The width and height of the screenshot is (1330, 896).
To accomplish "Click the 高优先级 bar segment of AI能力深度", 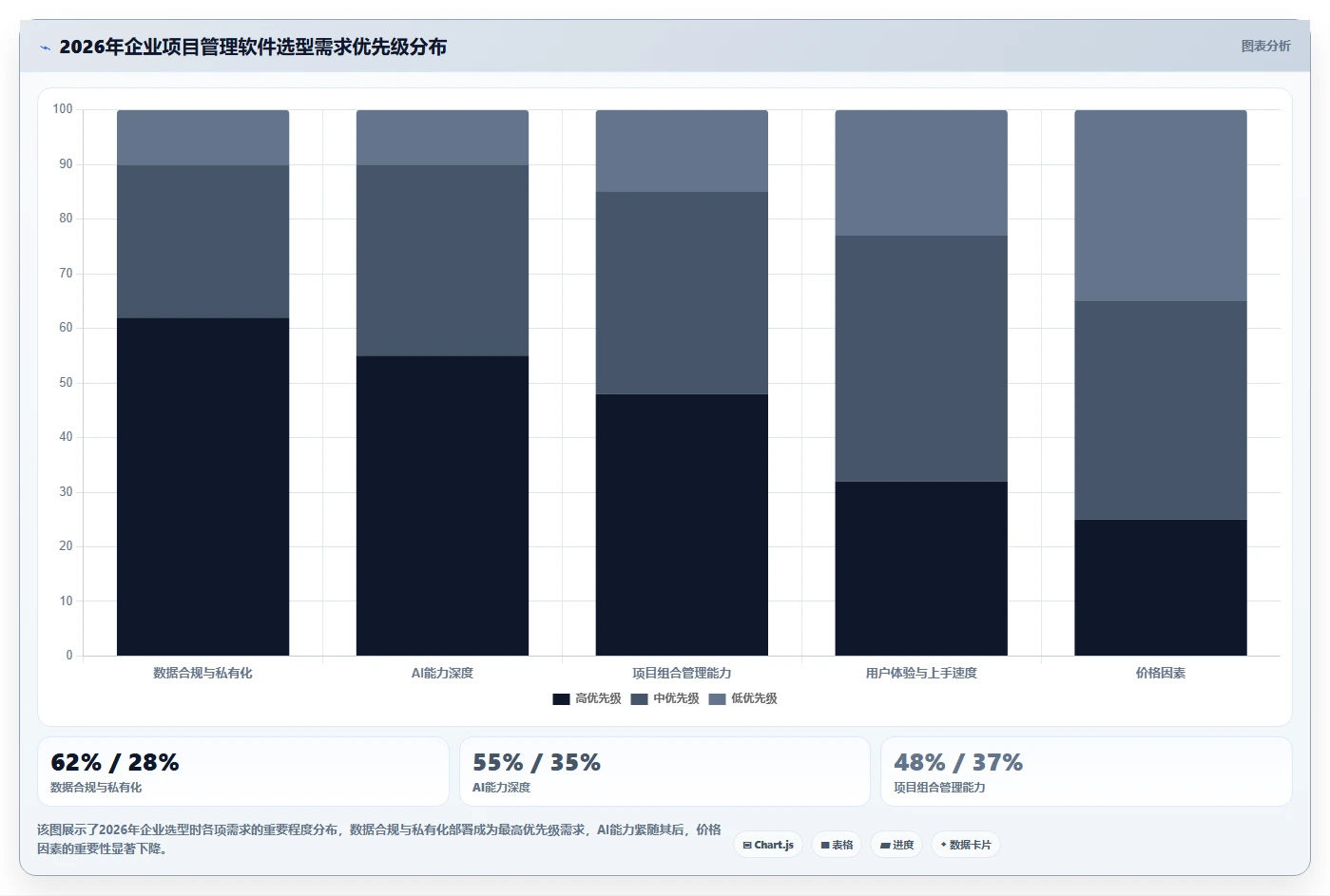I will click(x=442, y=505).
